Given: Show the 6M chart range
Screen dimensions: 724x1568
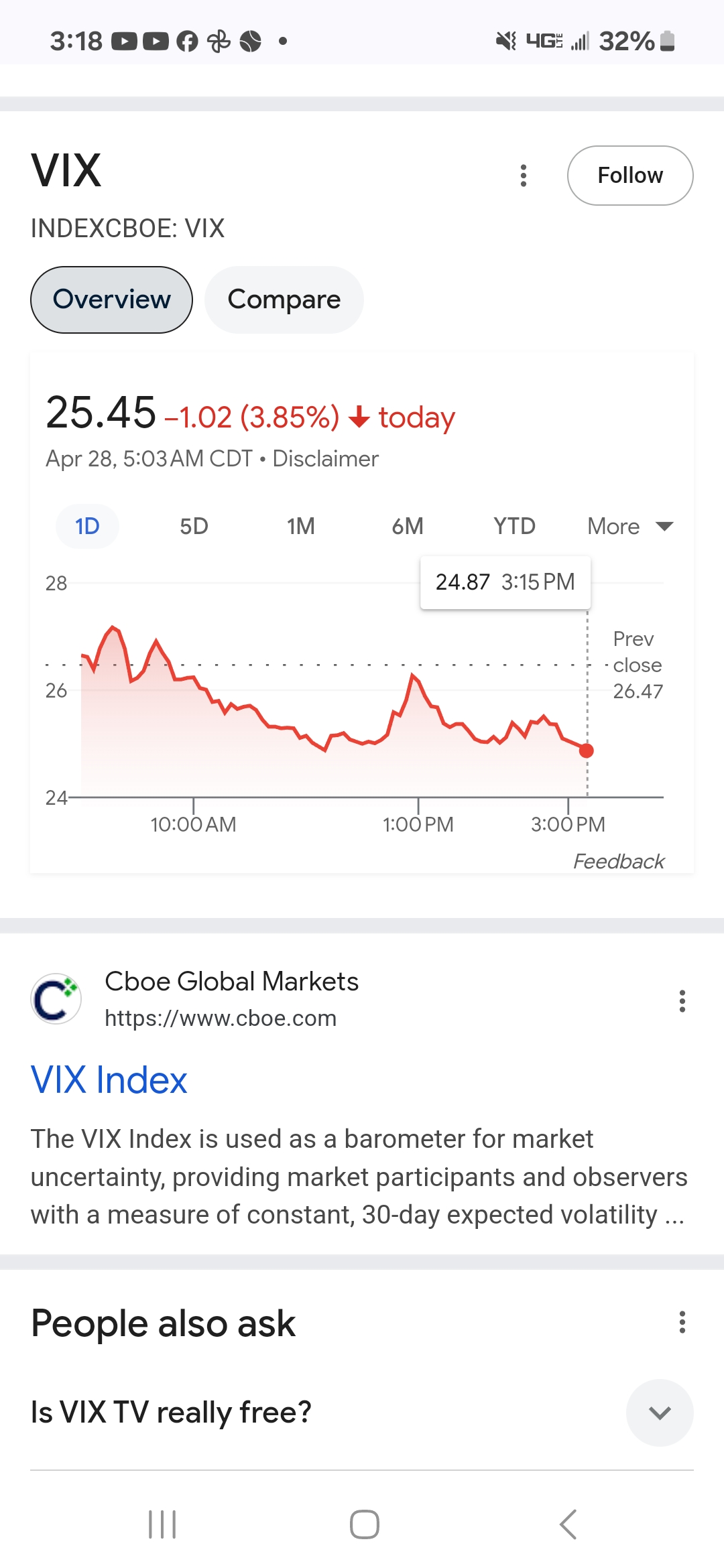Looking at the screenshot, I should (408, 526).
